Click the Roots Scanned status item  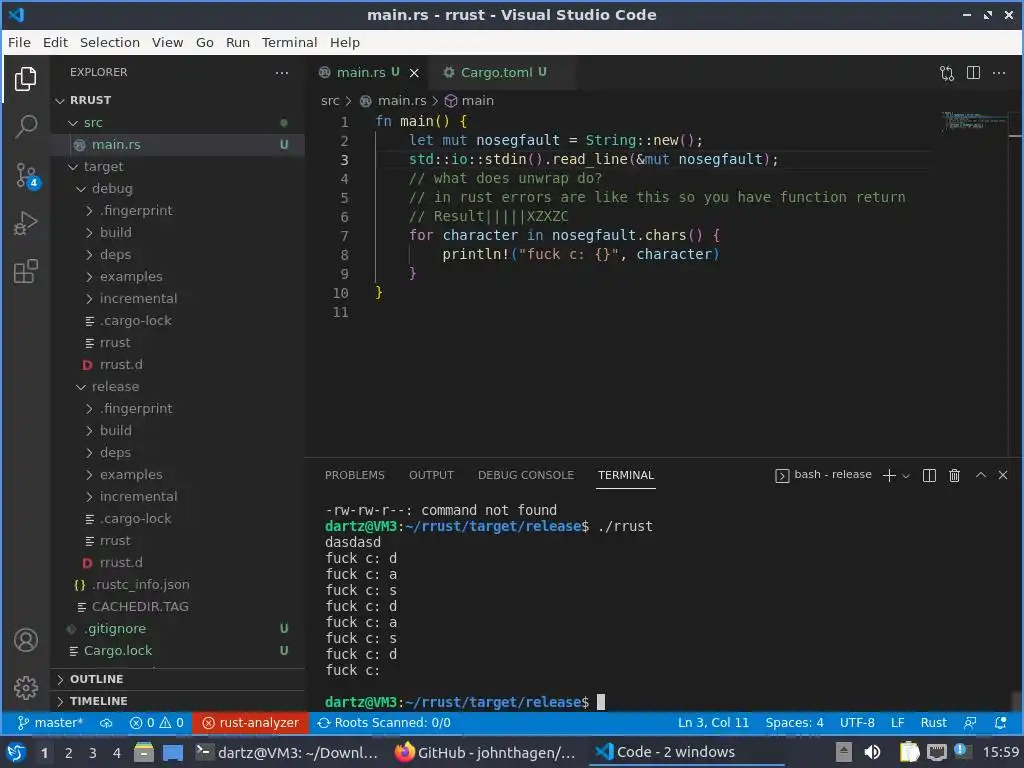coord(384,723)
